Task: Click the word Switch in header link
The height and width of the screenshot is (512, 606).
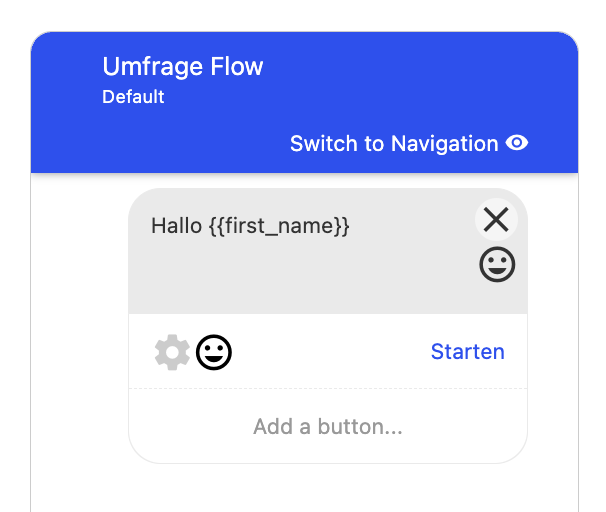Action: (x=324, y=144)
